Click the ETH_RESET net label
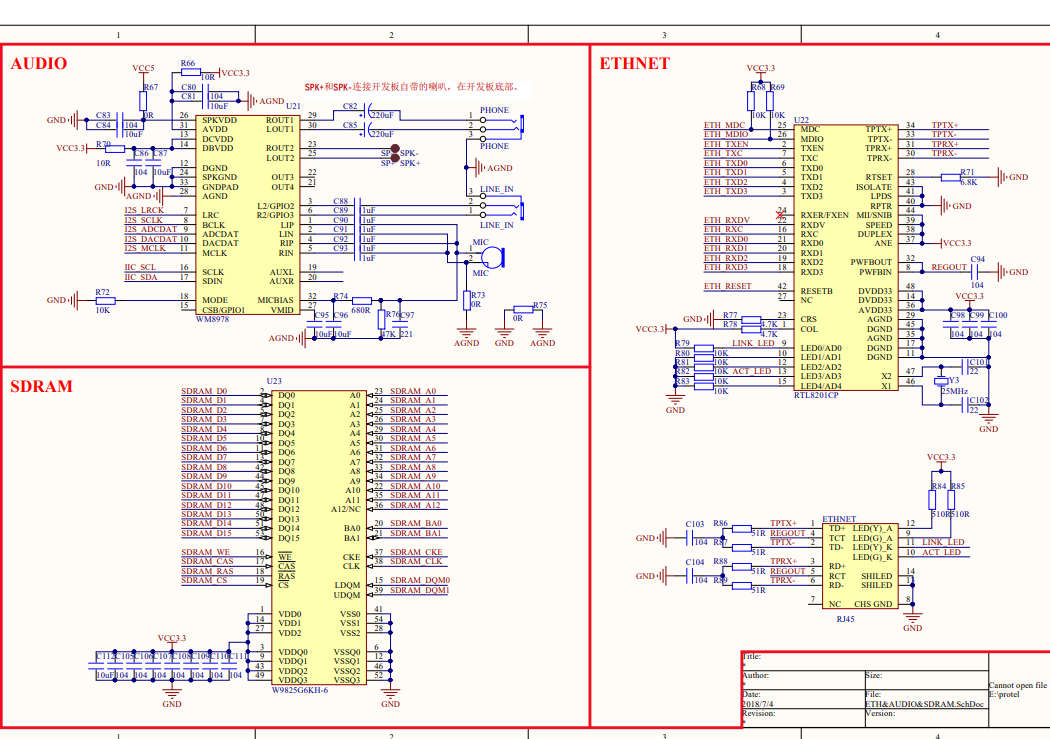Image resolution: width=1050 pixels, height=739 pixels. pyautogui.click(x=727, y=286)
